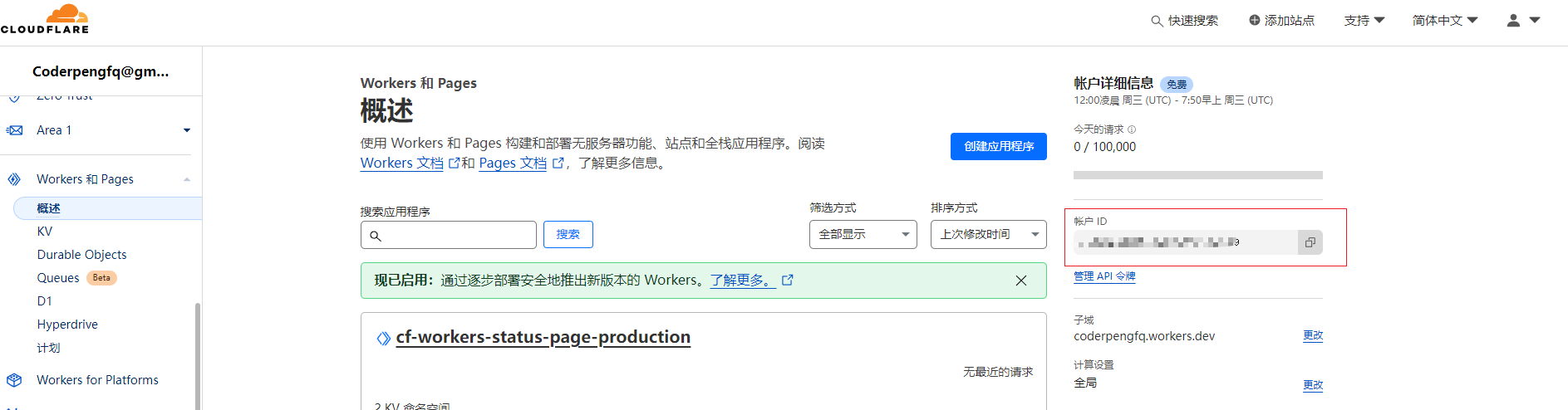Click 更改 next to 计算设置 全局
This screenshot has height=410, width=1568.
pyautogui.click(x=1313, y=384)
